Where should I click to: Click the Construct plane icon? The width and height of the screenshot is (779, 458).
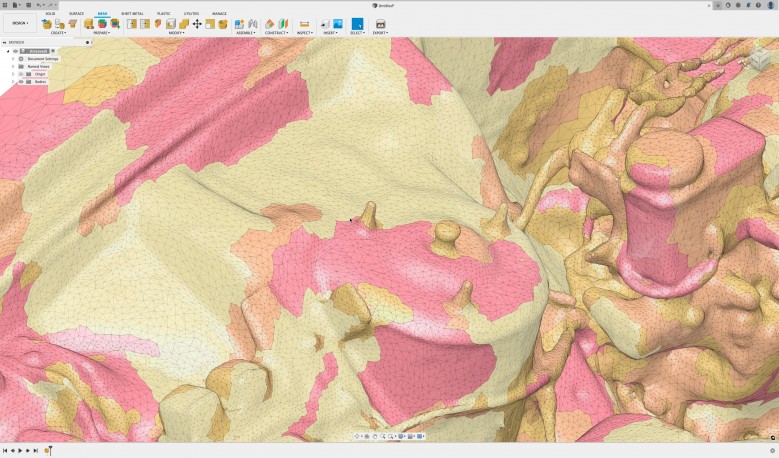[270, 23]
